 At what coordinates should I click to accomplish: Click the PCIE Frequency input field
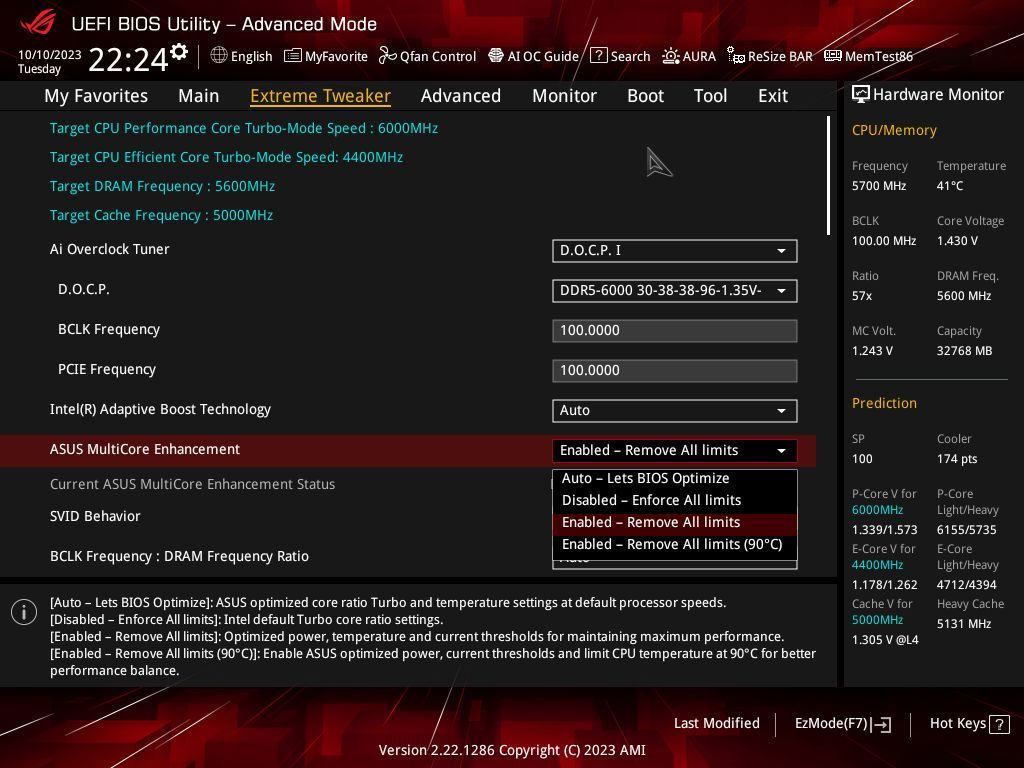(675, 370)
